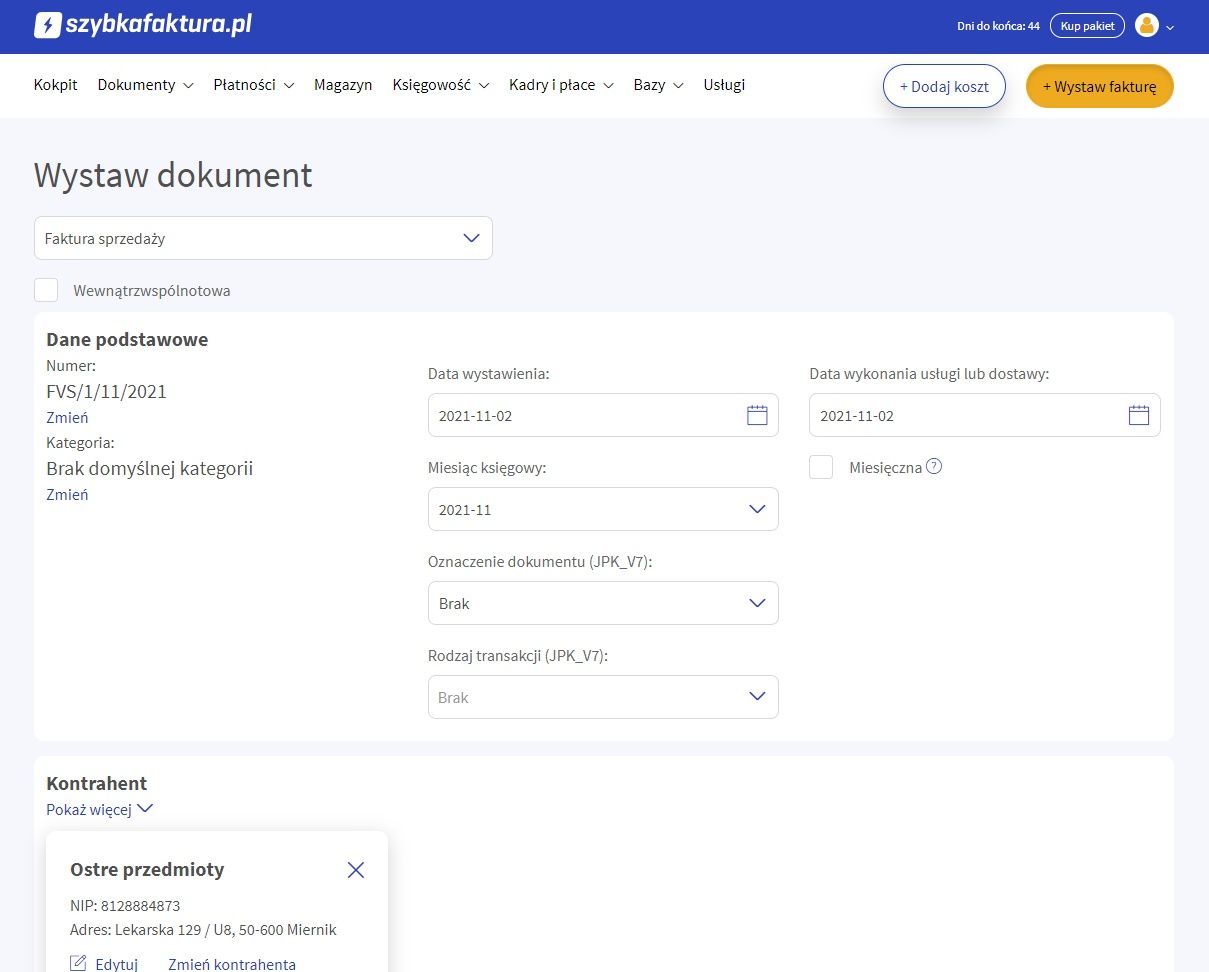The width and height of the screenshot is (1209, 972).
Task: Open calendar for Data wystawienia
Action: 757,415
